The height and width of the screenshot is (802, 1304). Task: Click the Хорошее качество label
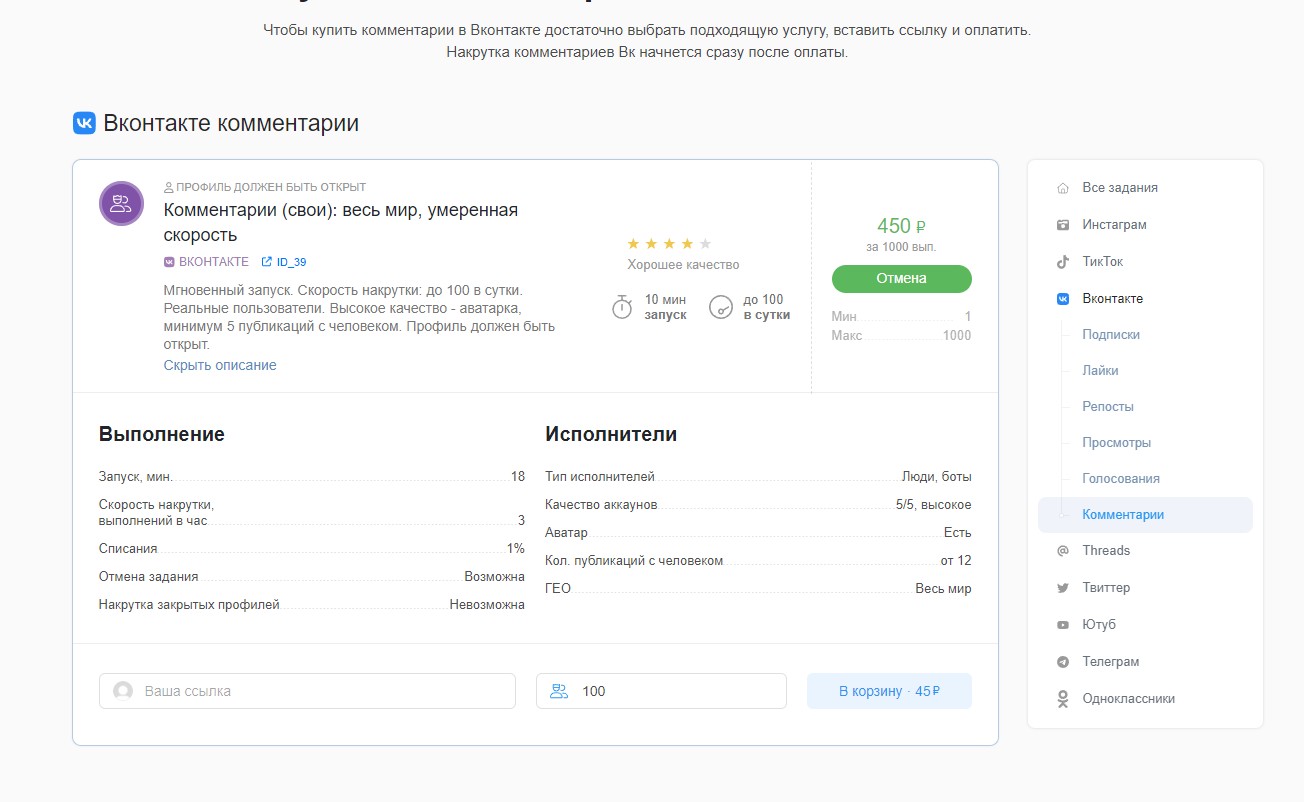tap(683, 265)
